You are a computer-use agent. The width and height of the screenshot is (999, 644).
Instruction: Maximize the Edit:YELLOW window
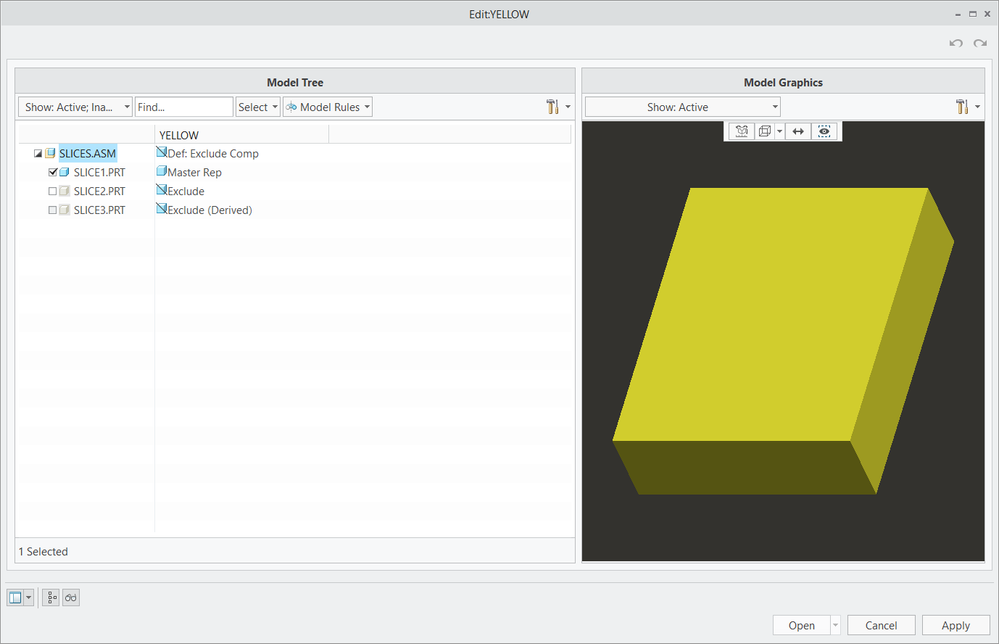[973, 14]
